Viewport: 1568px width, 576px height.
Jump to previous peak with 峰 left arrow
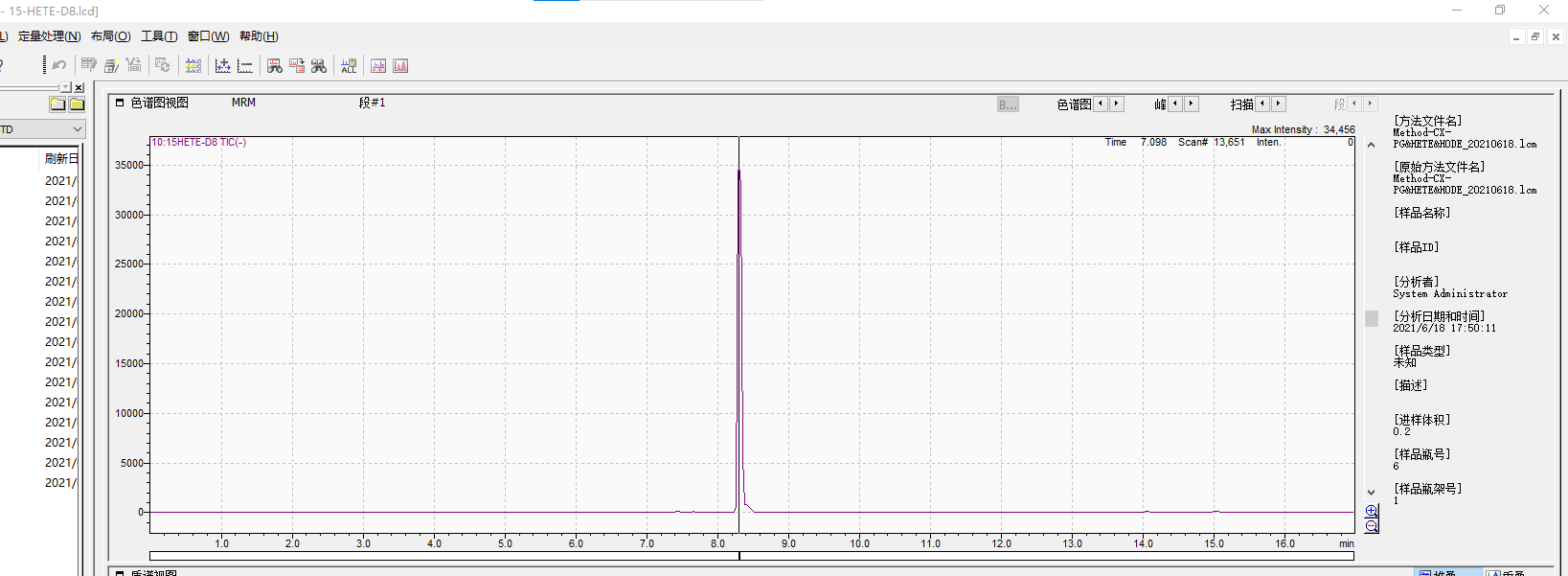click(x=1175, y=104)
